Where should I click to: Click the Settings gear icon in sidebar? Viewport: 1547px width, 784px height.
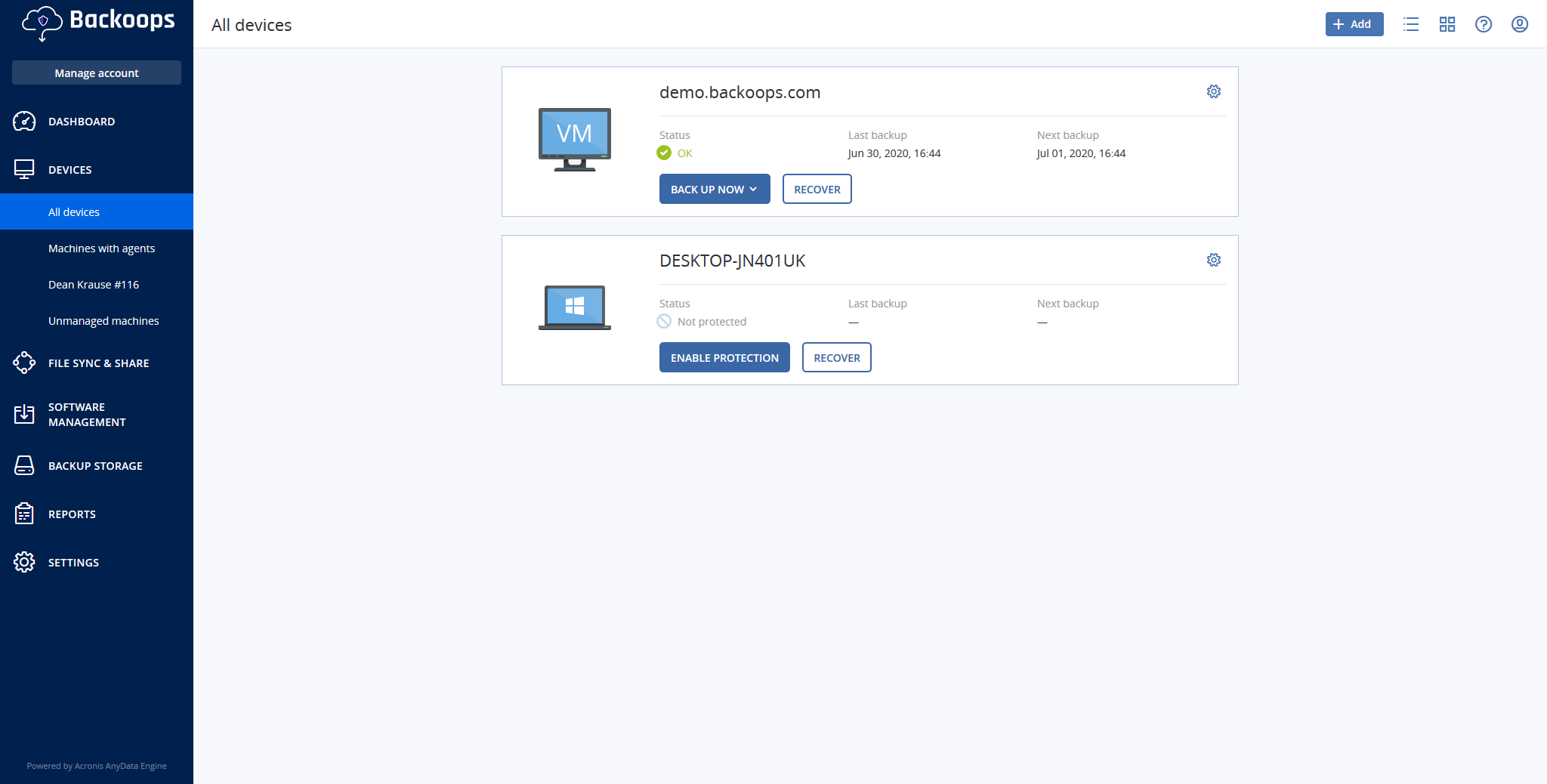(x=24, y=562)
